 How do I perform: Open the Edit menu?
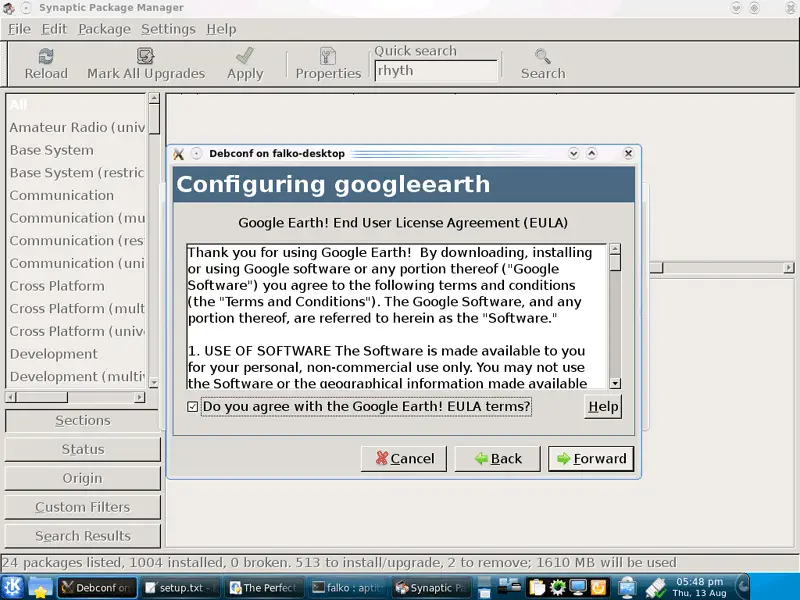coord(54,29)
